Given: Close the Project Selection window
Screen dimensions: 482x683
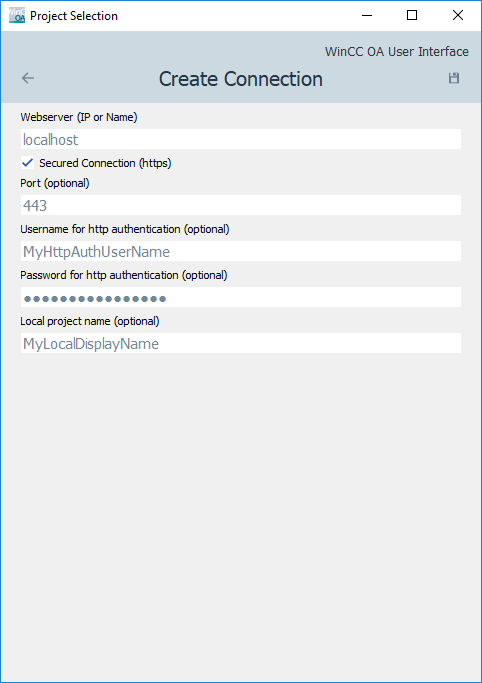Looking at the screenshot, I should 458,16.
